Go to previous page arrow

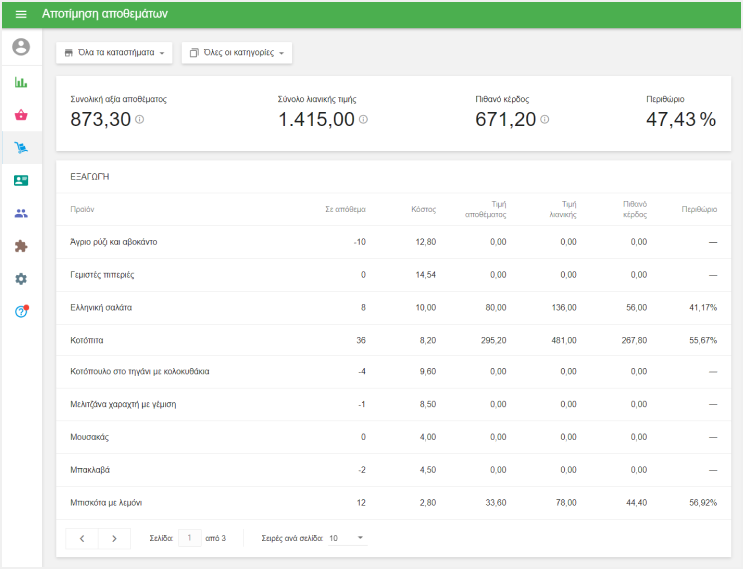tap(82, 538)
